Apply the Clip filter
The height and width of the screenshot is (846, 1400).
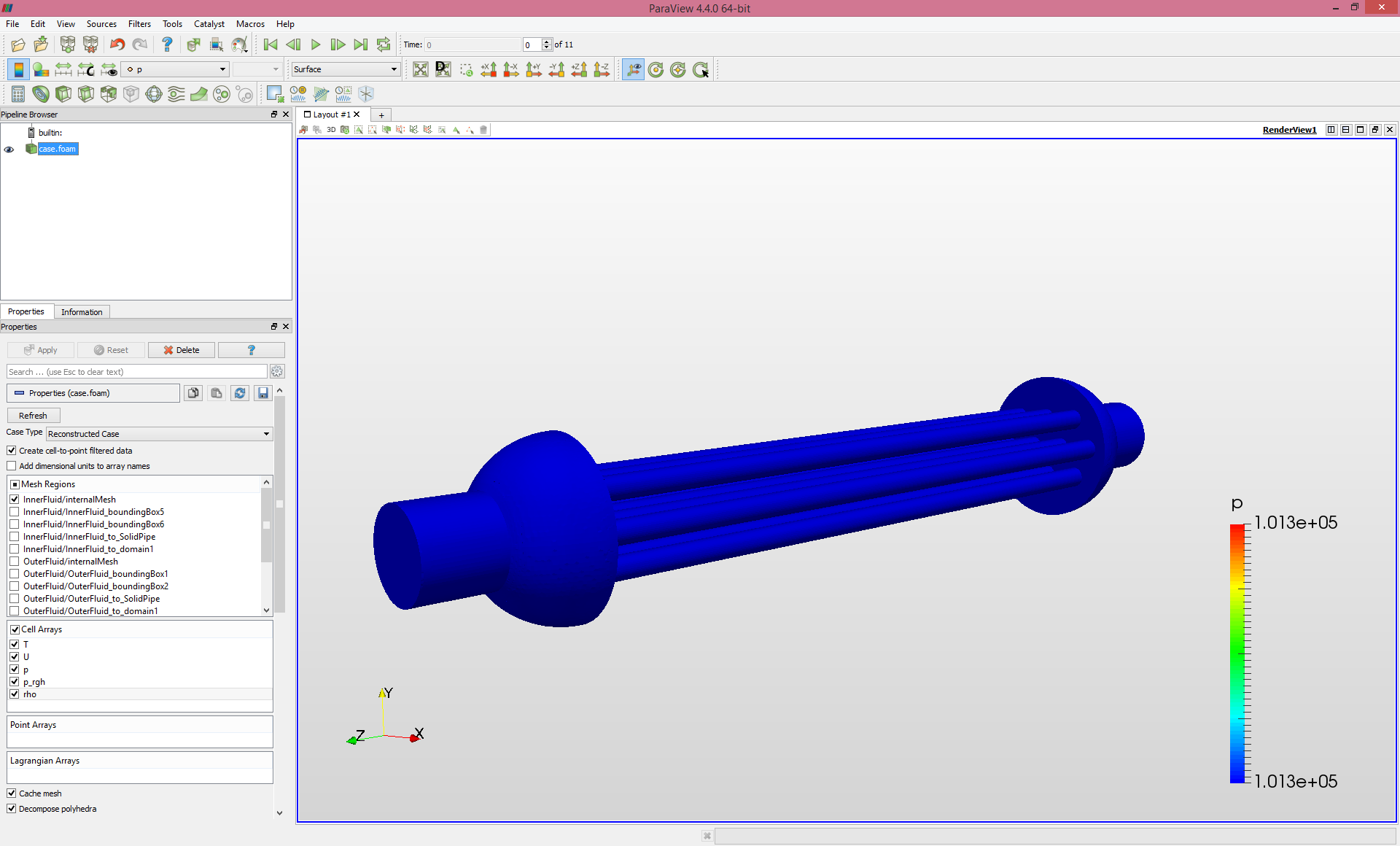(63, 94)
